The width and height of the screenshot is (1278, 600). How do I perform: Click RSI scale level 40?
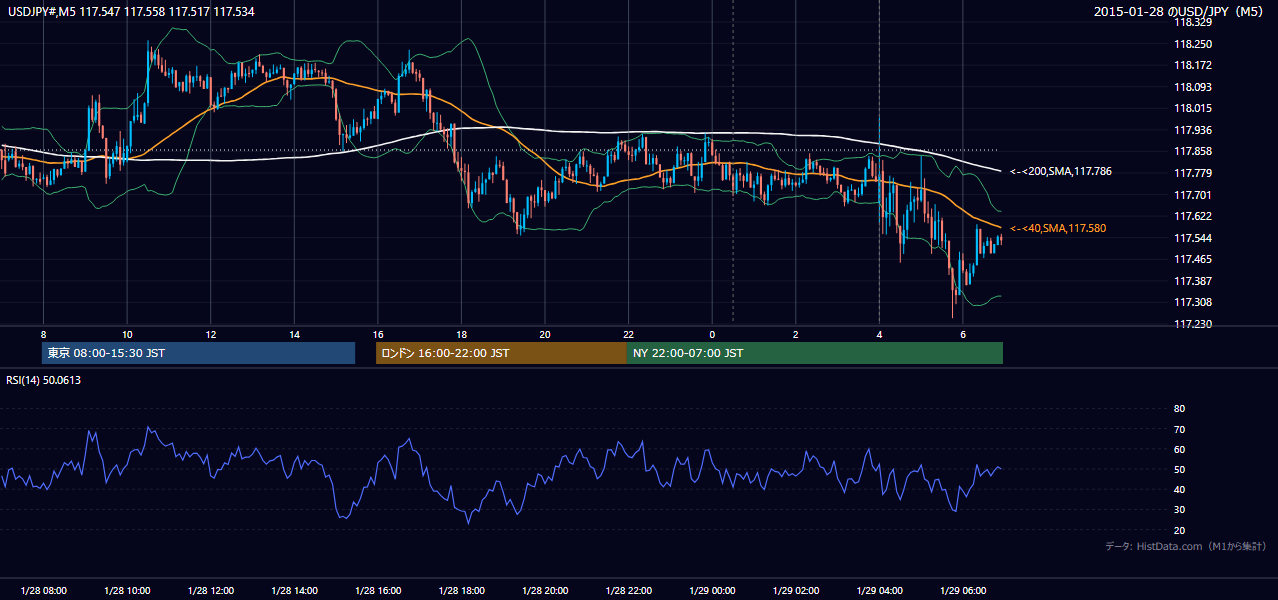point(1179,489)
